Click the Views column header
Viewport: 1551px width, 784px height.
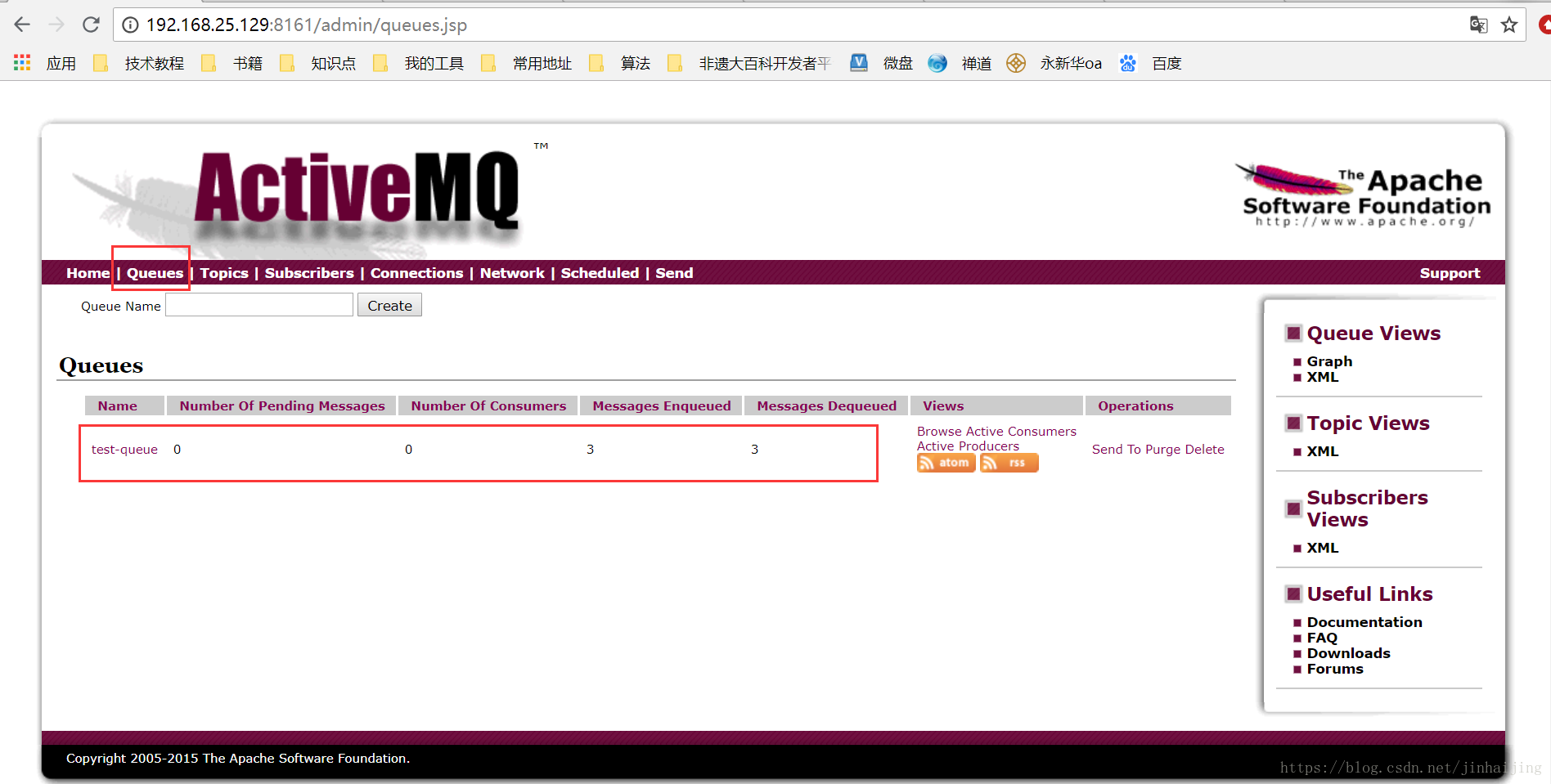pos(996,405)
